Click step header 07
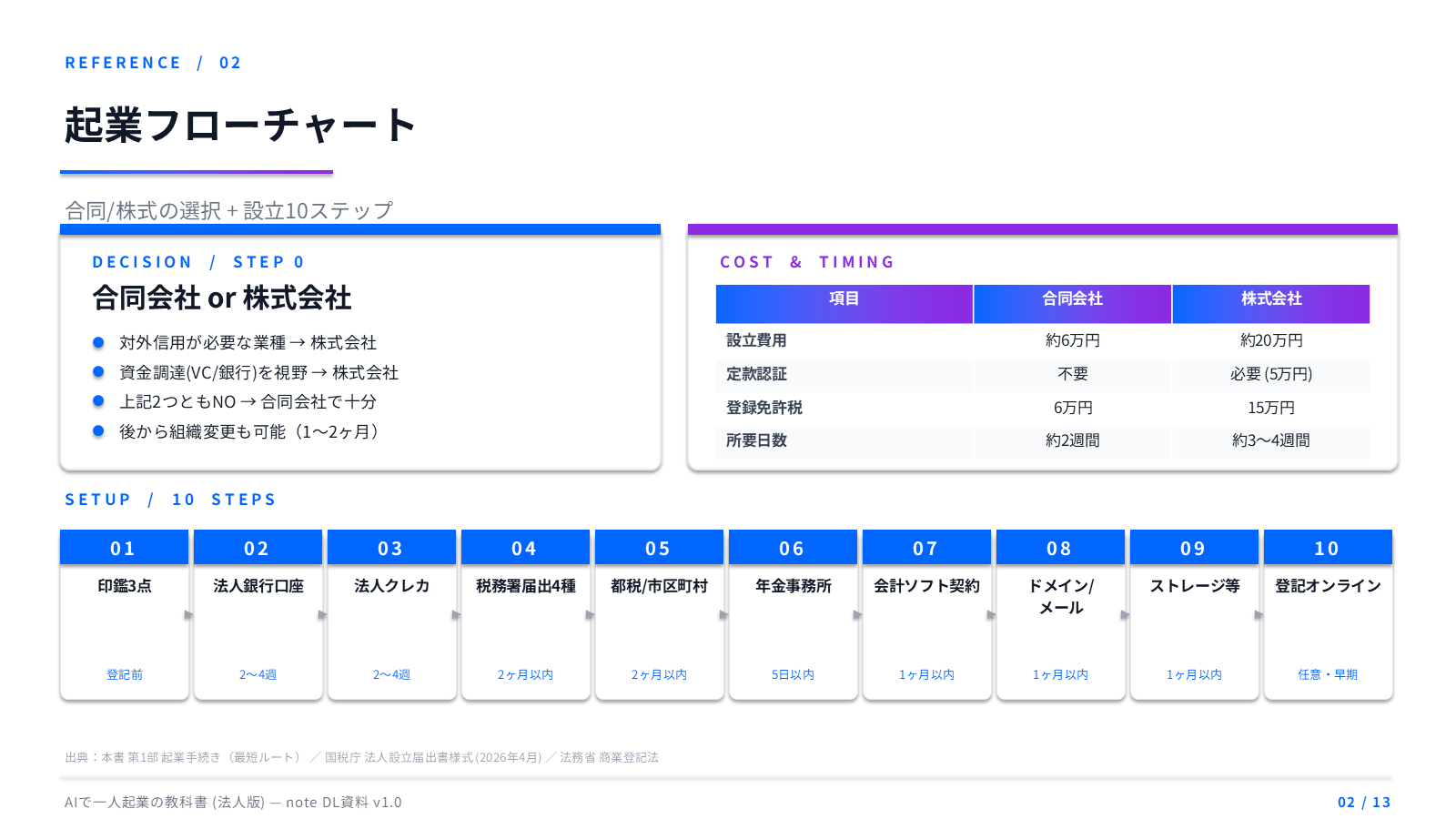This screenshot has height=819, width=1456. point(926,548)
